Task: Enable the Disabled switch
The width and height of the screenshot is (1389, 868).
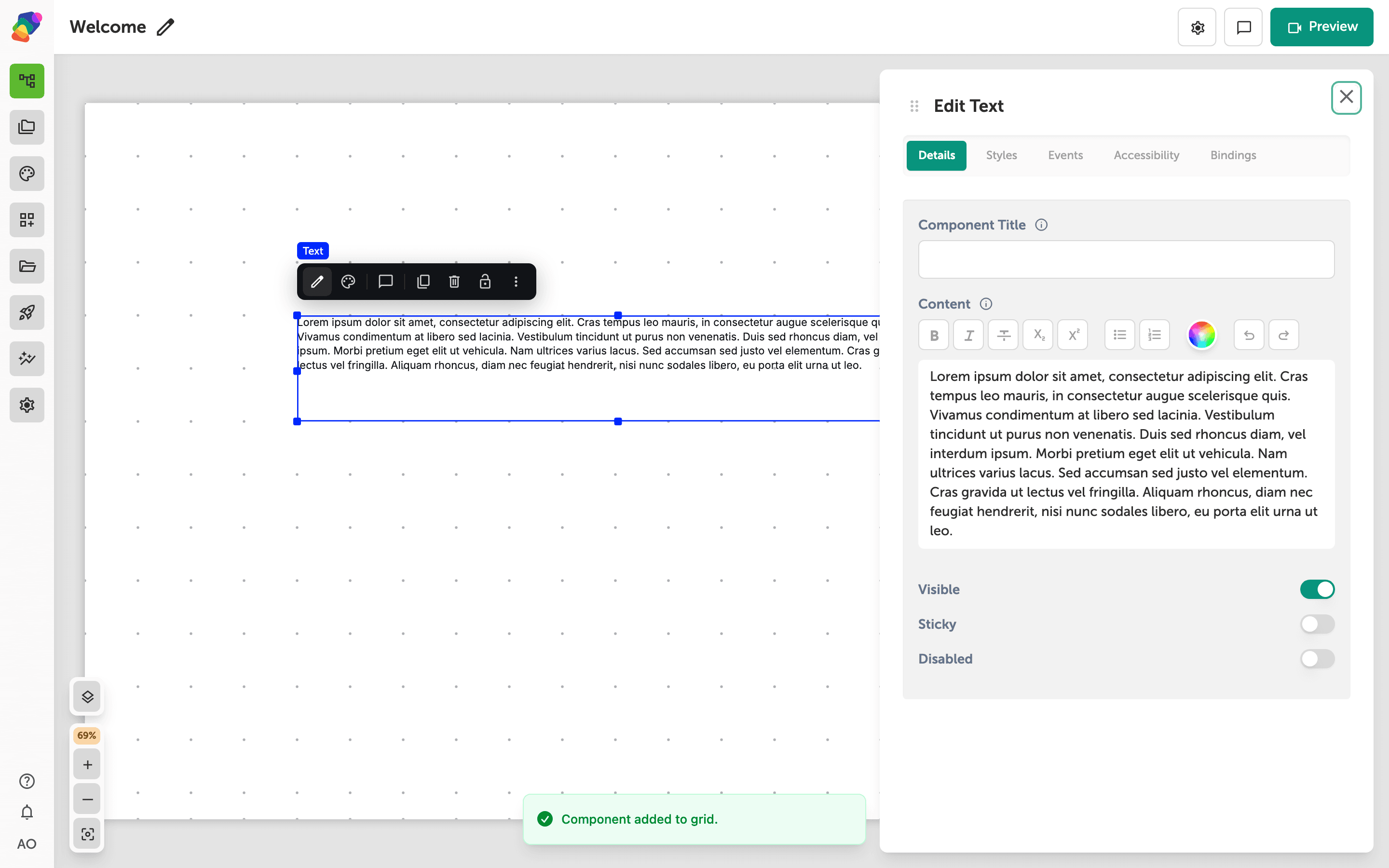Action: (x=1317, y=658)
